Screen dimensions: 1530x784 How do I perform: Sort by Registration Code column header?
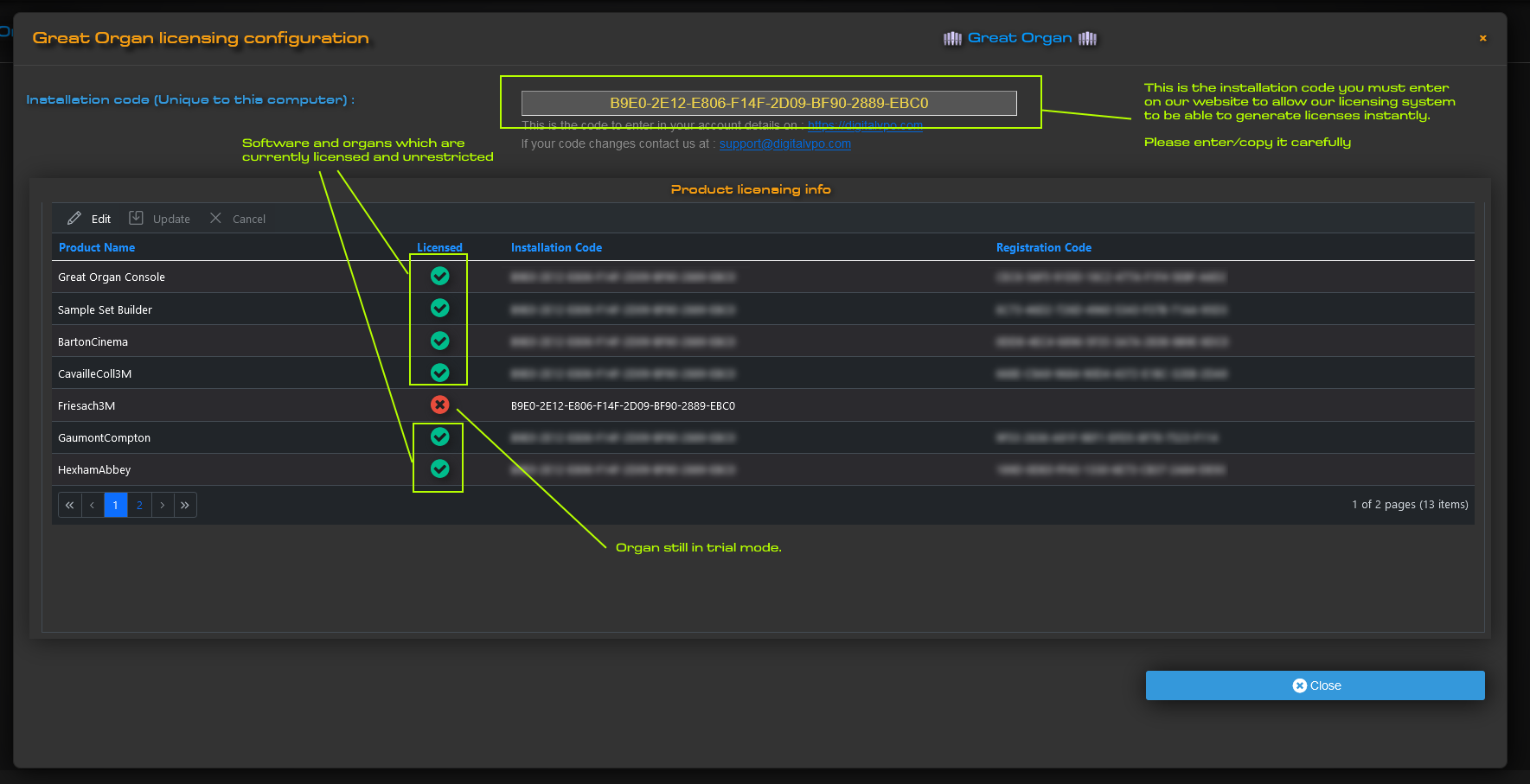click(x=1044, y=247)
